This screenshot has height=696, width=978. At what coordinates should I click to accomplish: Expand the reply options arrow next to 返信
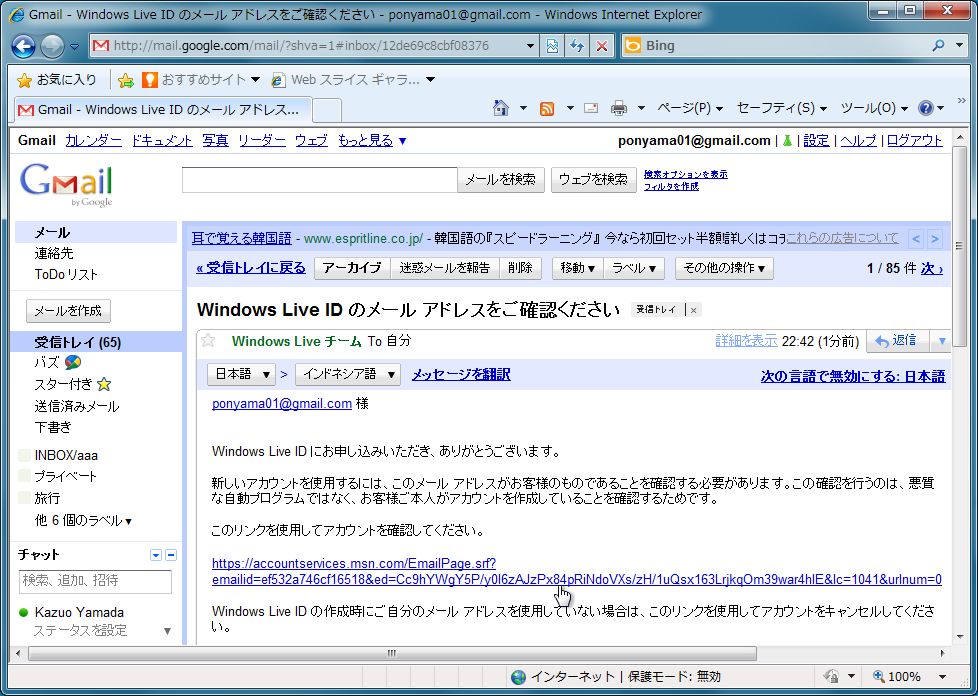pos(942,341)
